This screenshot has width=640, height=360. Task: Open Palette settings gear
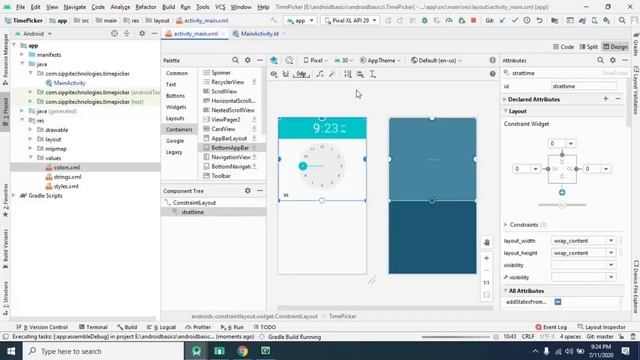click(x=248, y=60)
